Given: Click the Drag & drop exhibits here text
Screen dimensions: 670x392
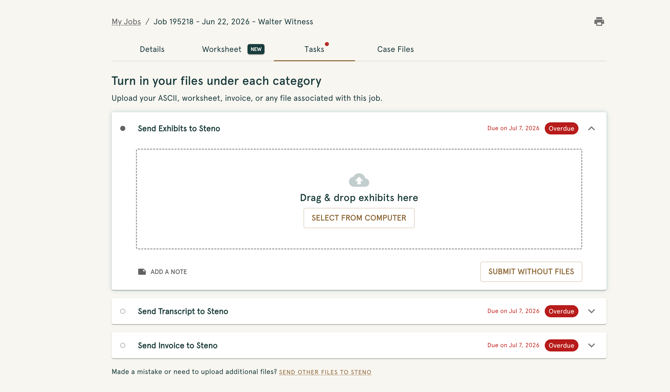Looking at the screenshot, I should point(359,197).
